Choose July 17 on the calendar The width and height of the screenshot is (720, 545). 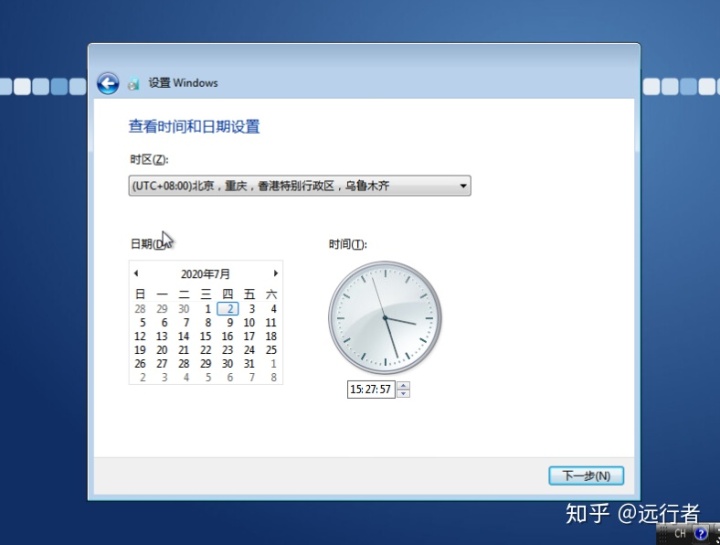[249, 337]
